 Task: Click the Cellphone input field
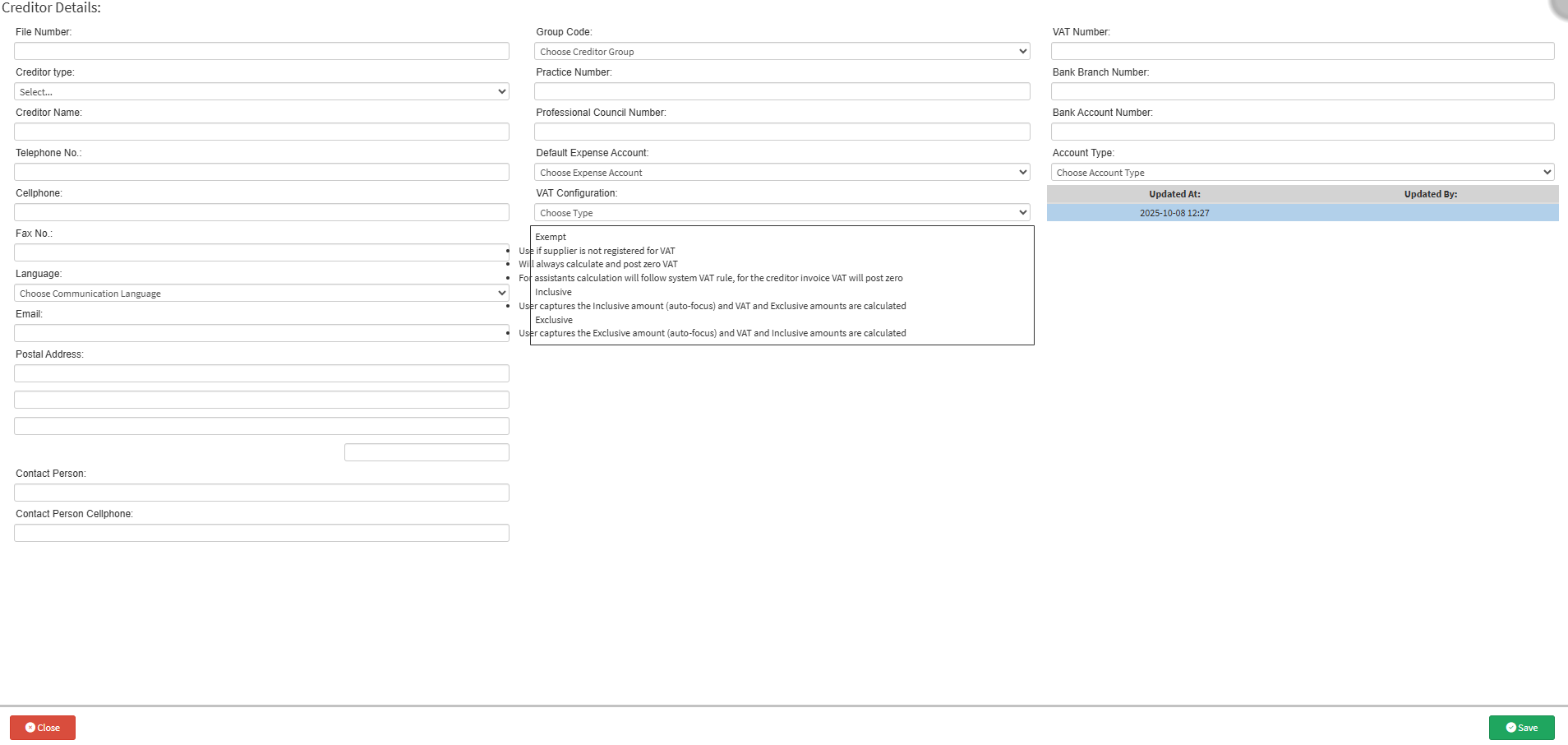(261, 212)
